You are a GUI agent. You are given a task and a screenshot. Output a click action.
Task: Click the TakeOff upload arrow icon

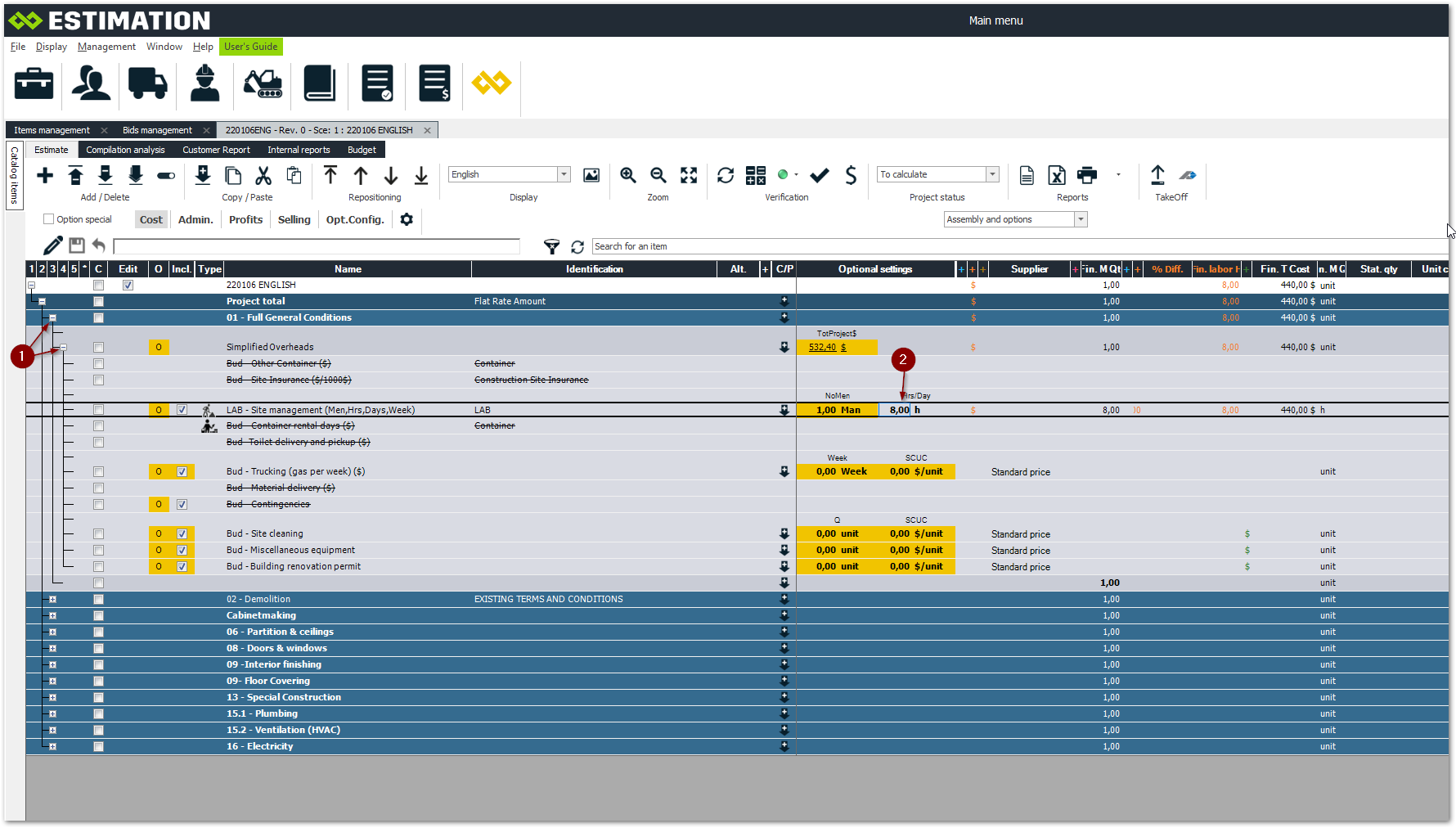coord(1157,175)
